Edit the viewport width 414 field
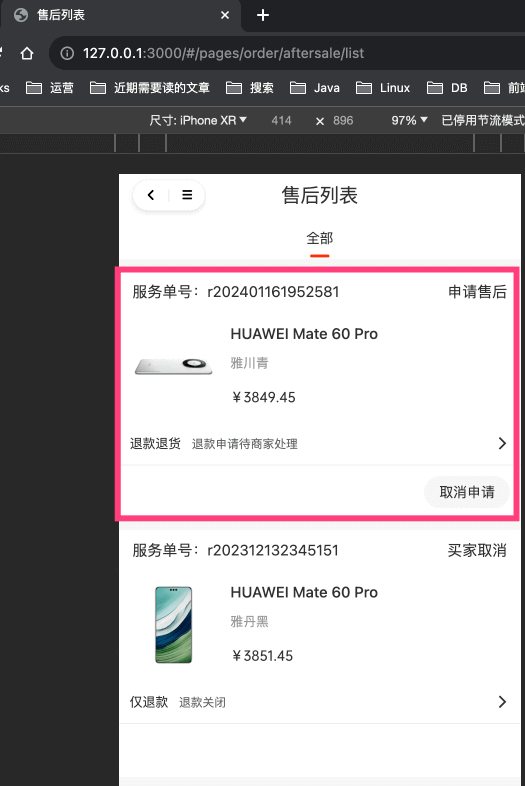525x786 pixels. pos(281,120)
